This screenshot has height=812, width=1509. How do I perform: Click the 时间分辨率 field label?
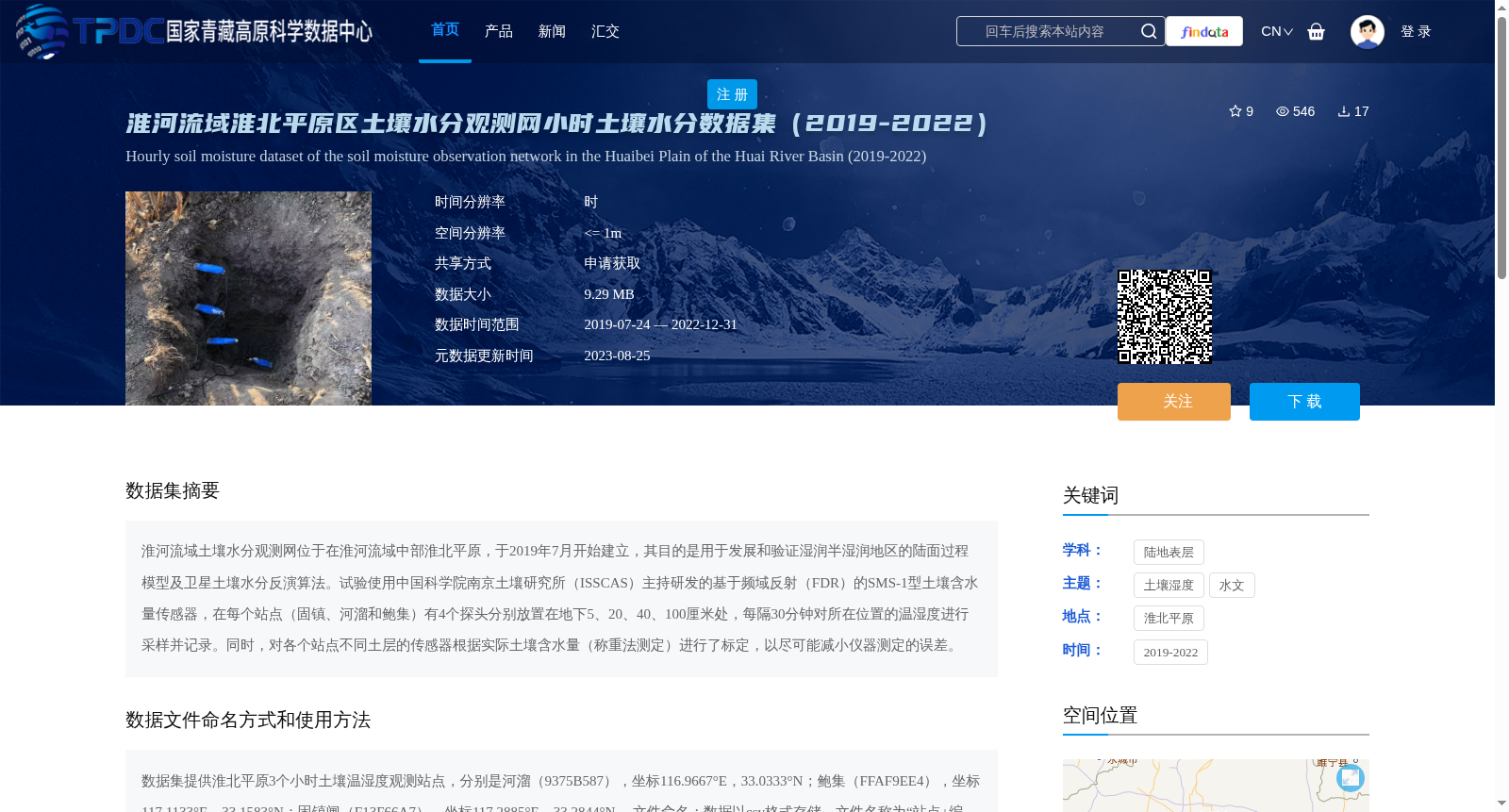470,202
